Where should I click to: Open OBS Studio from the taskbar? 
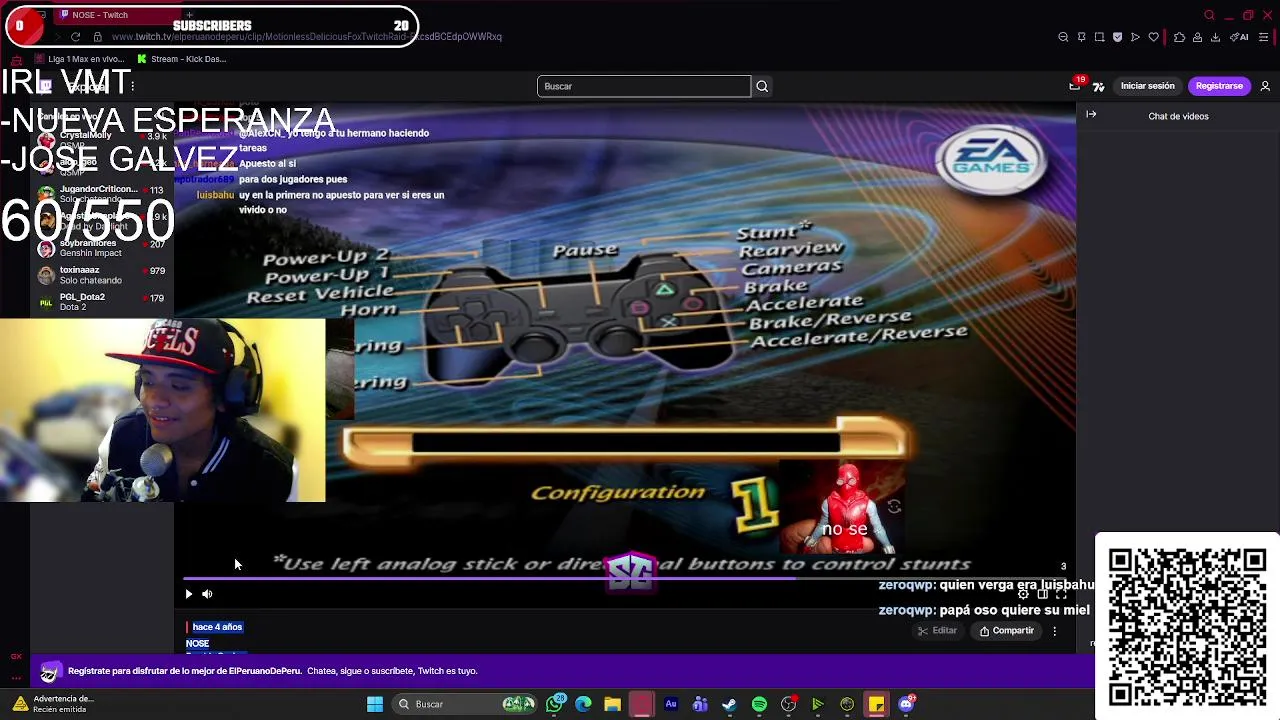click(788, 704)
